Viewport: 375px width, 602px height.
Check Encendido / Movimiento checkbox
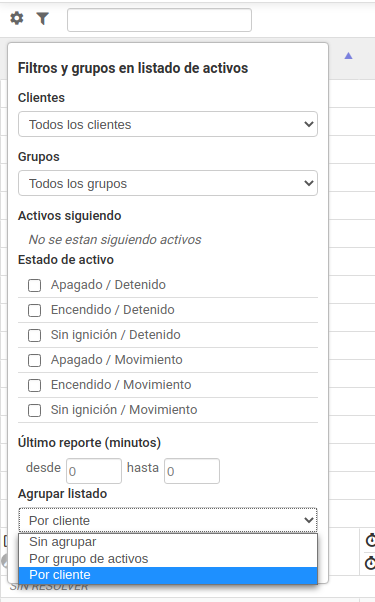click(35, 385)
